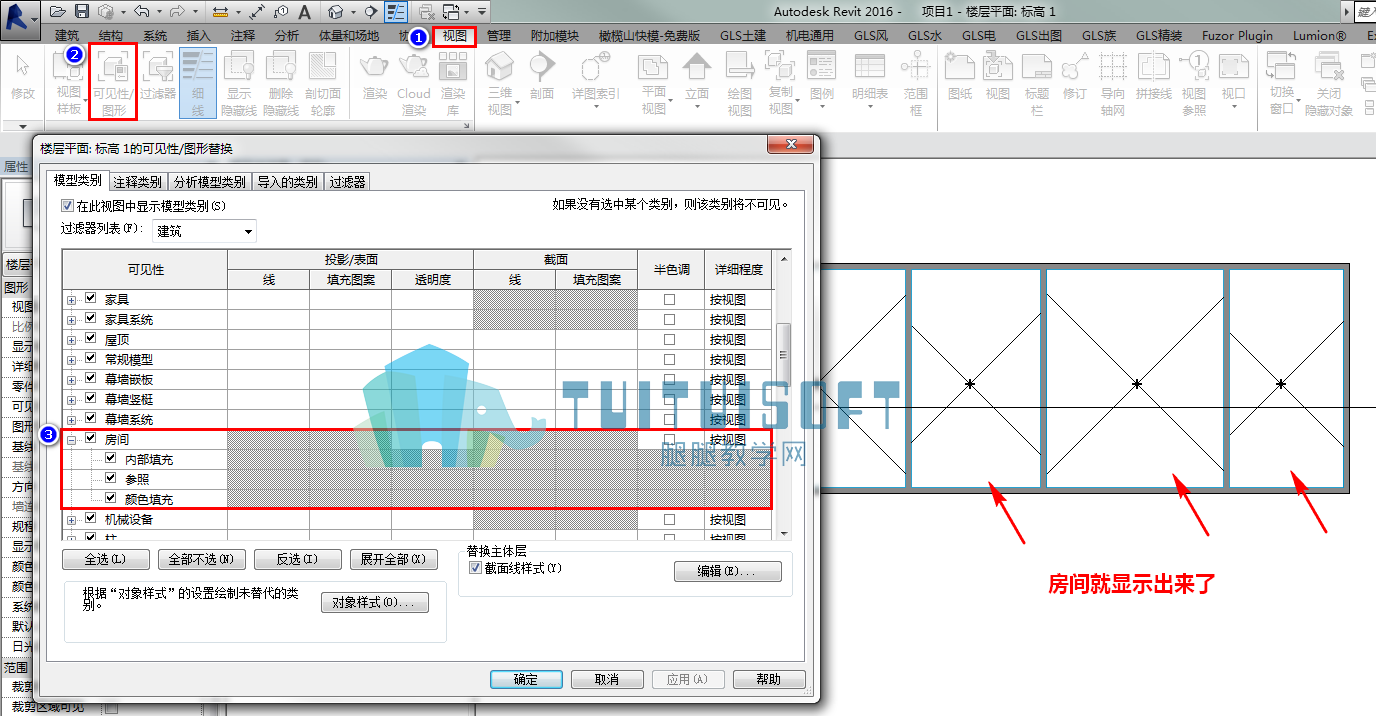
Task: Switch to the 导入的类别 dialog tab
Action: (287, 182)
